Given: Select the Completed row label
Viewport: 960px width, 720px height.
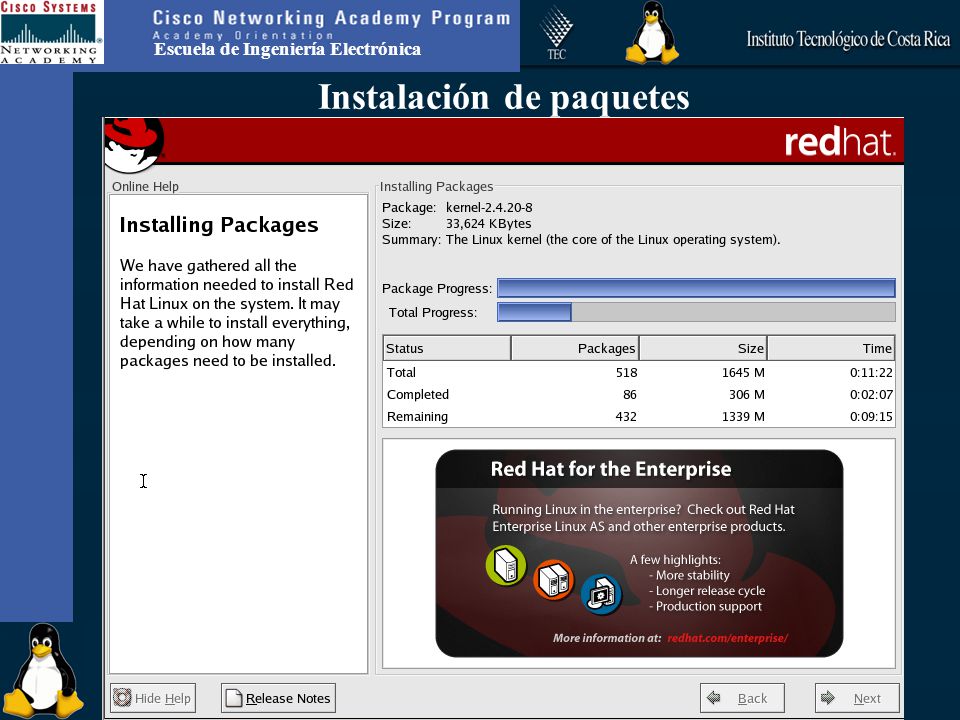Looking at the screenshot, I should [x=418, y=394].
